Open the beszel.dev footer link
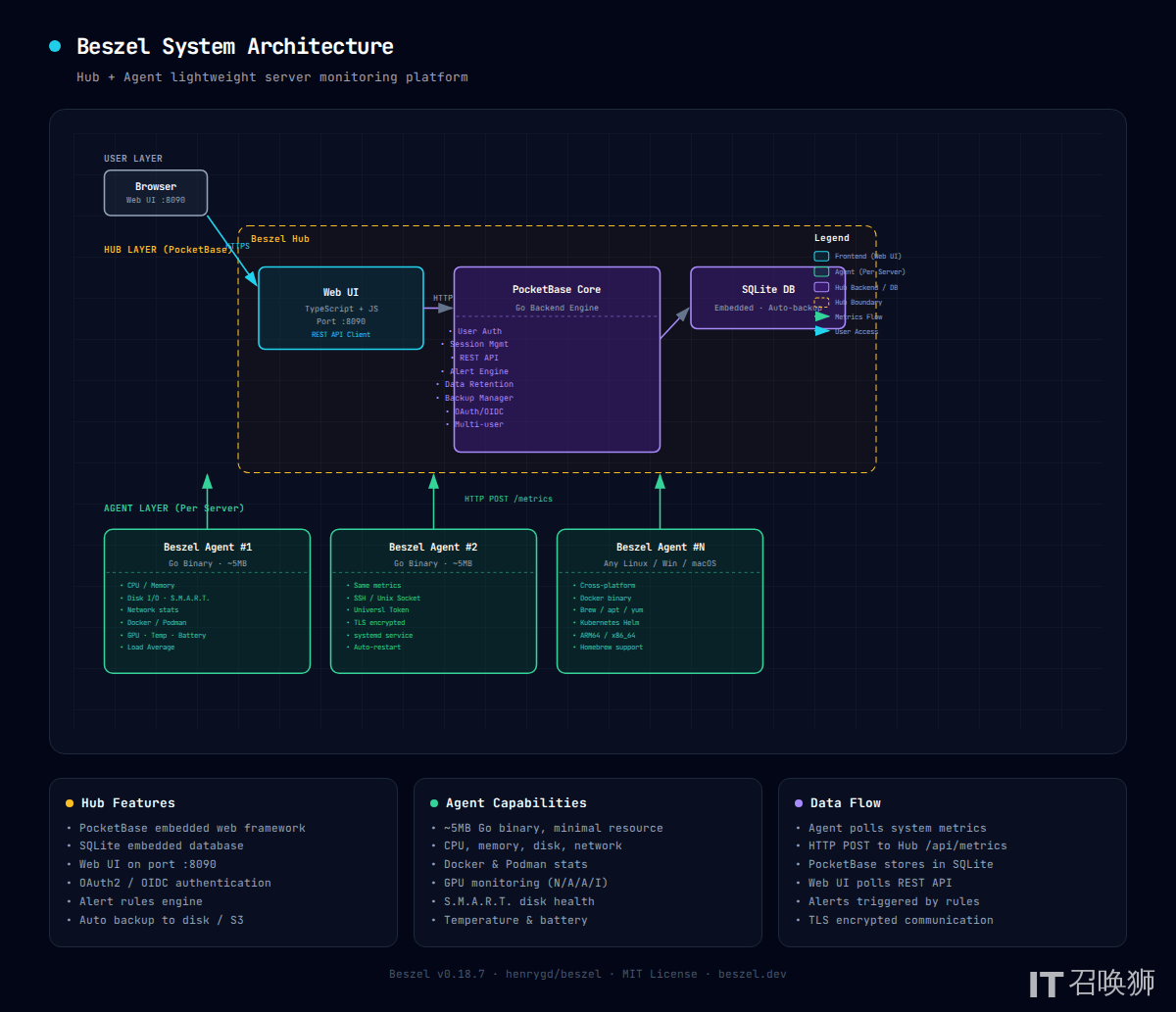Screen dimensions: 1176x1012 pyautogui.click(x=753, y=974)
